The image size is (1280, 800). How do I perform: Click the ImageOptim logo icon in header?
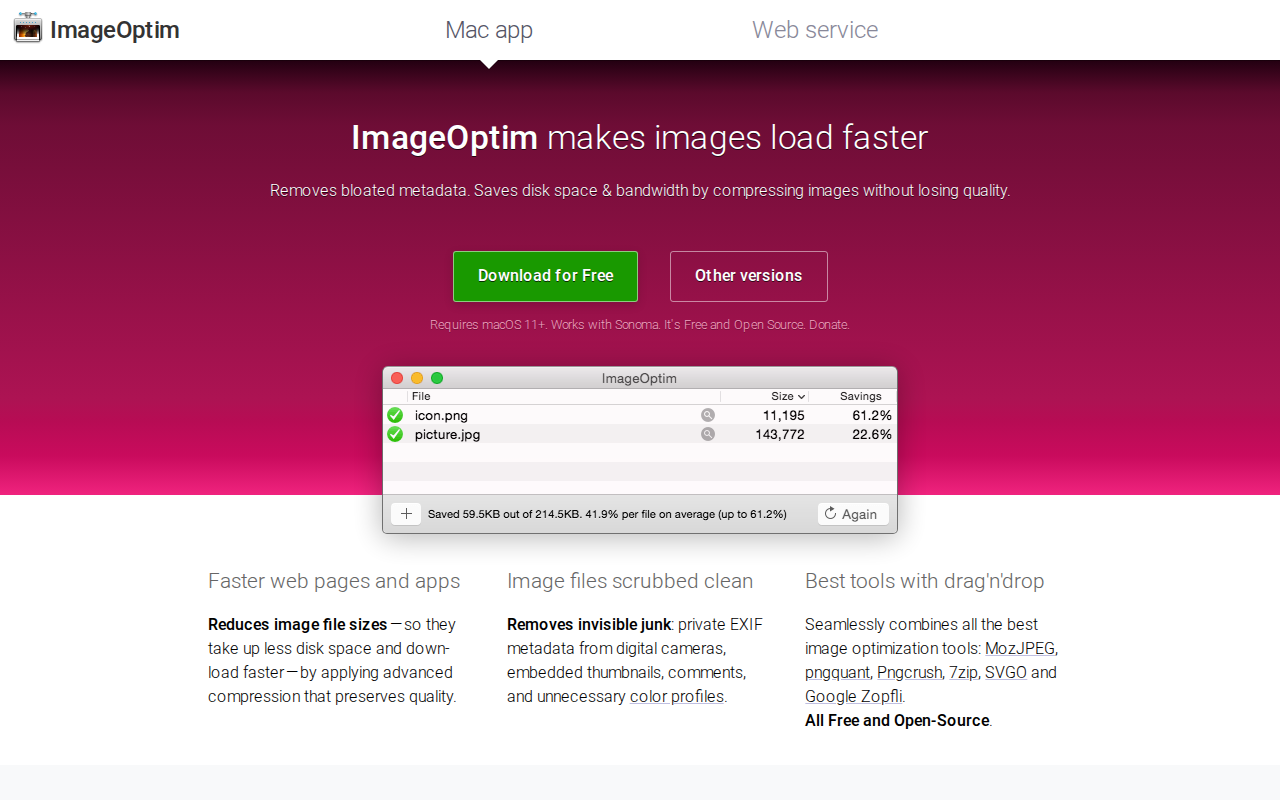tap(28, 28)
